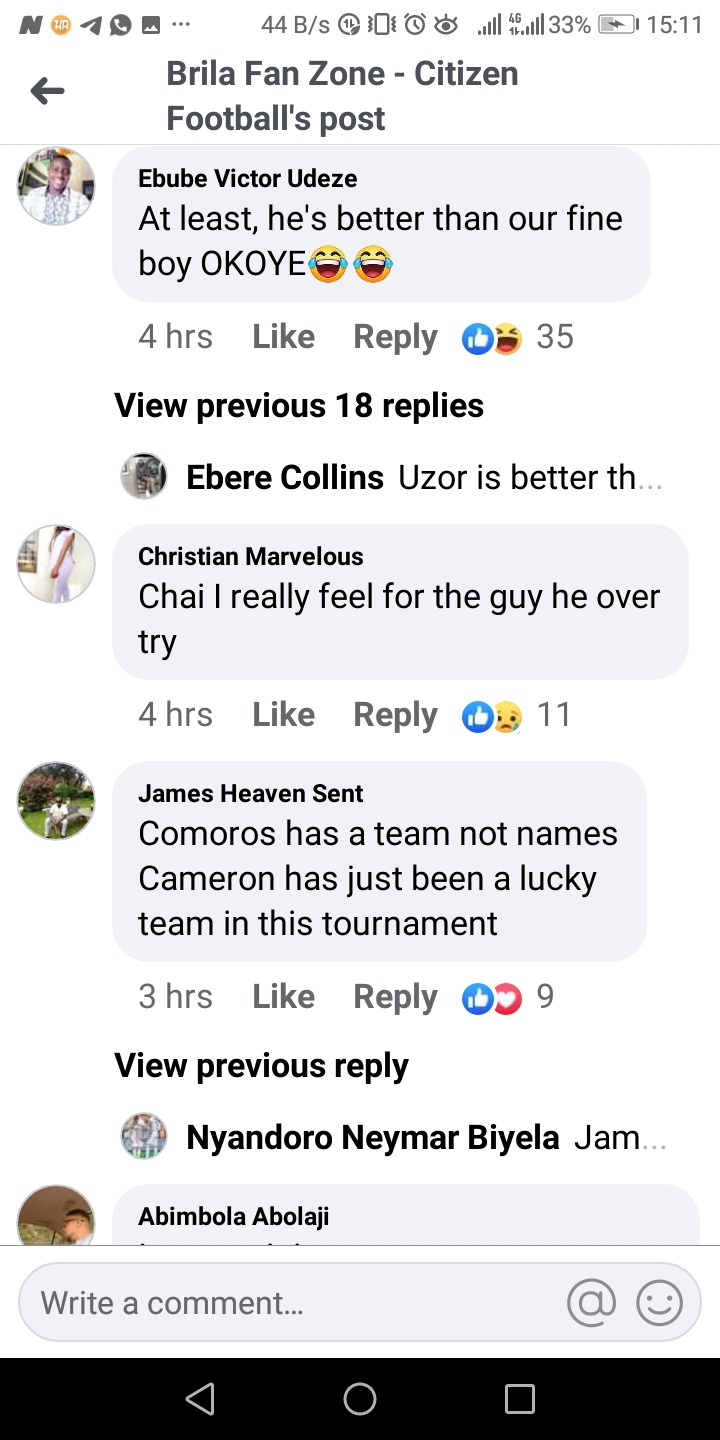The height and width of the screenshot is (1440, 720).
Task: Tap the Android back navigation triangle
Action: (200, 1398)
